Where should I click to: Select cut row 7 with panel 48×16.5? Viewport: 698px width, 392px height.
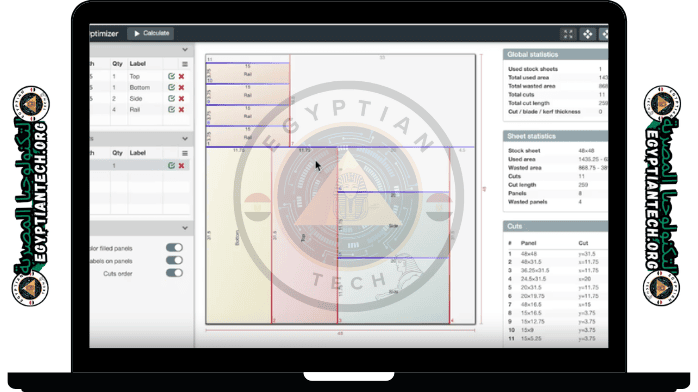(557, 305)
